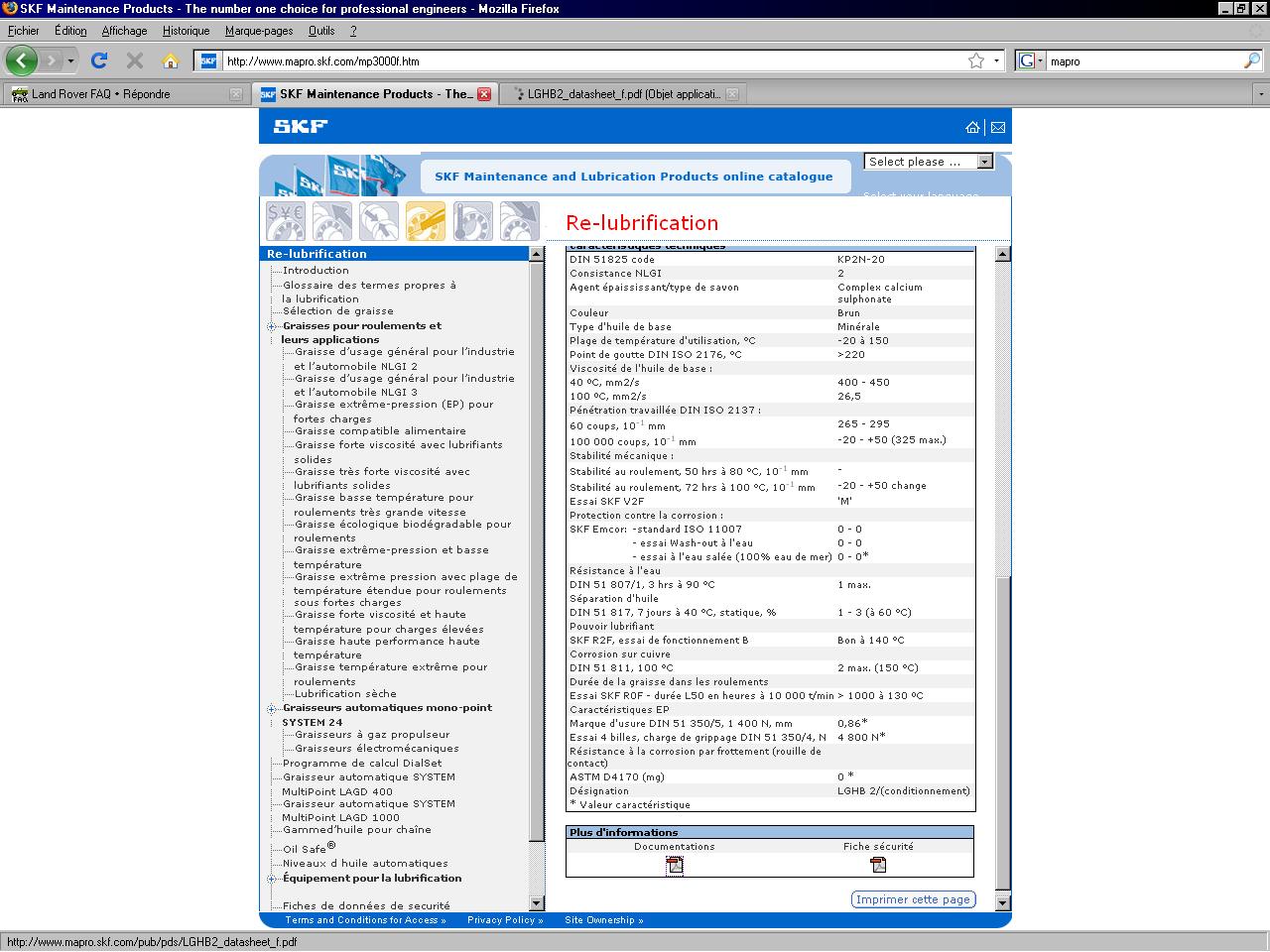Open the Documentations PDF icon

pos(675,865)
